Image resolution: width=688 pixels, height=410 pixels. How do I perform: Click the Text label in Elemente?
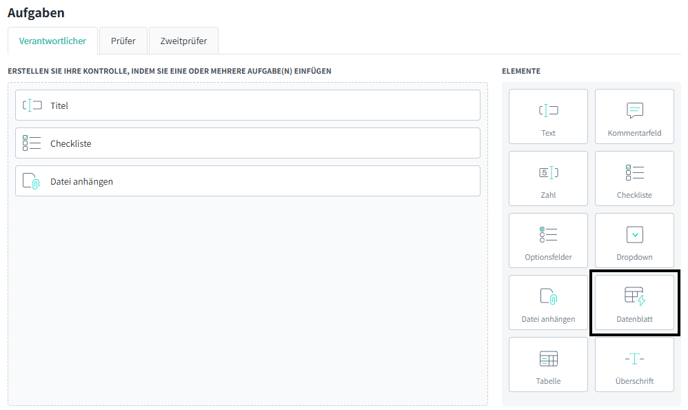click(x=548, y=133)
